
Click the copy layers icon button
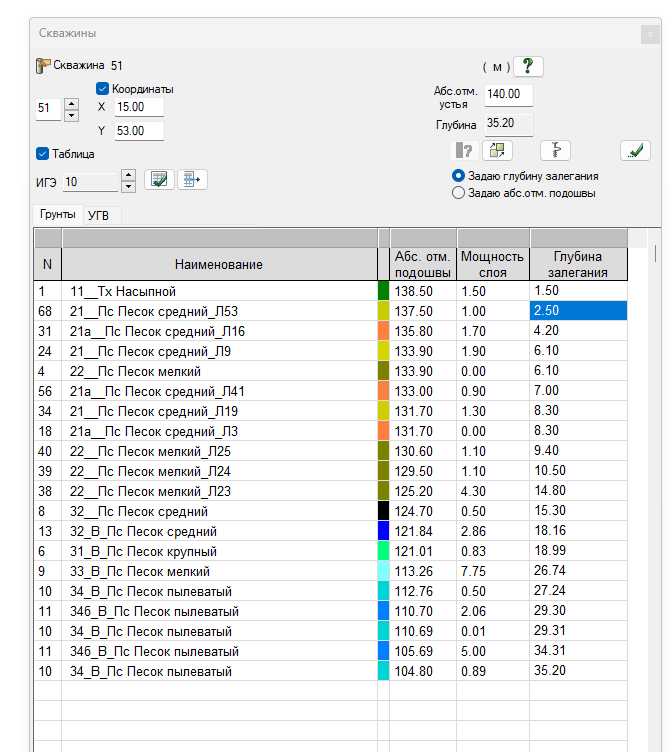(497, 151)
